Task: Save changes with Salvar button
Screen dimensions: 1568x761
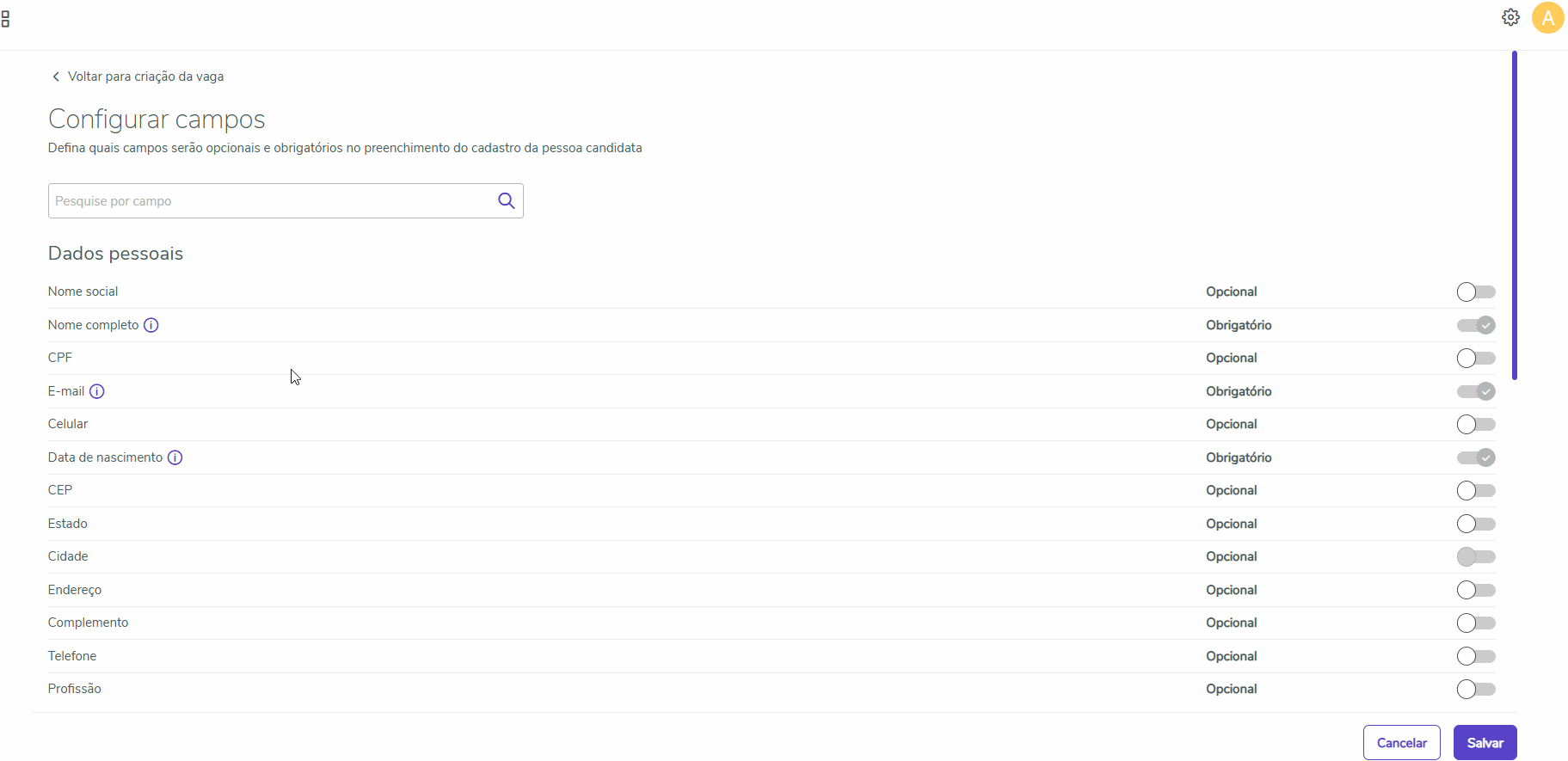Action: (1485, 743)
